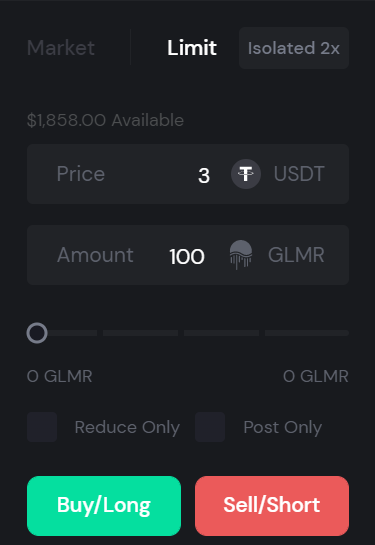The height and width of the screenshot is (545, 375).
Task: Select the Limit order tab
Action: pos(192,48)
